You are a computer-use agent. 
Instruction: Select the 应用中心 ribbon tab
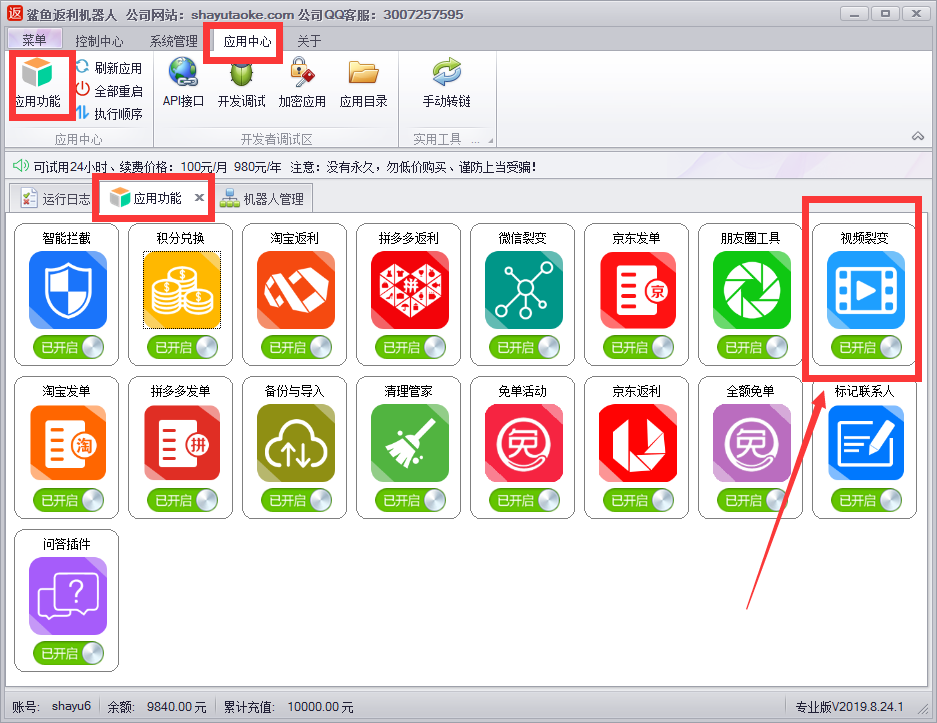point(247,41)
